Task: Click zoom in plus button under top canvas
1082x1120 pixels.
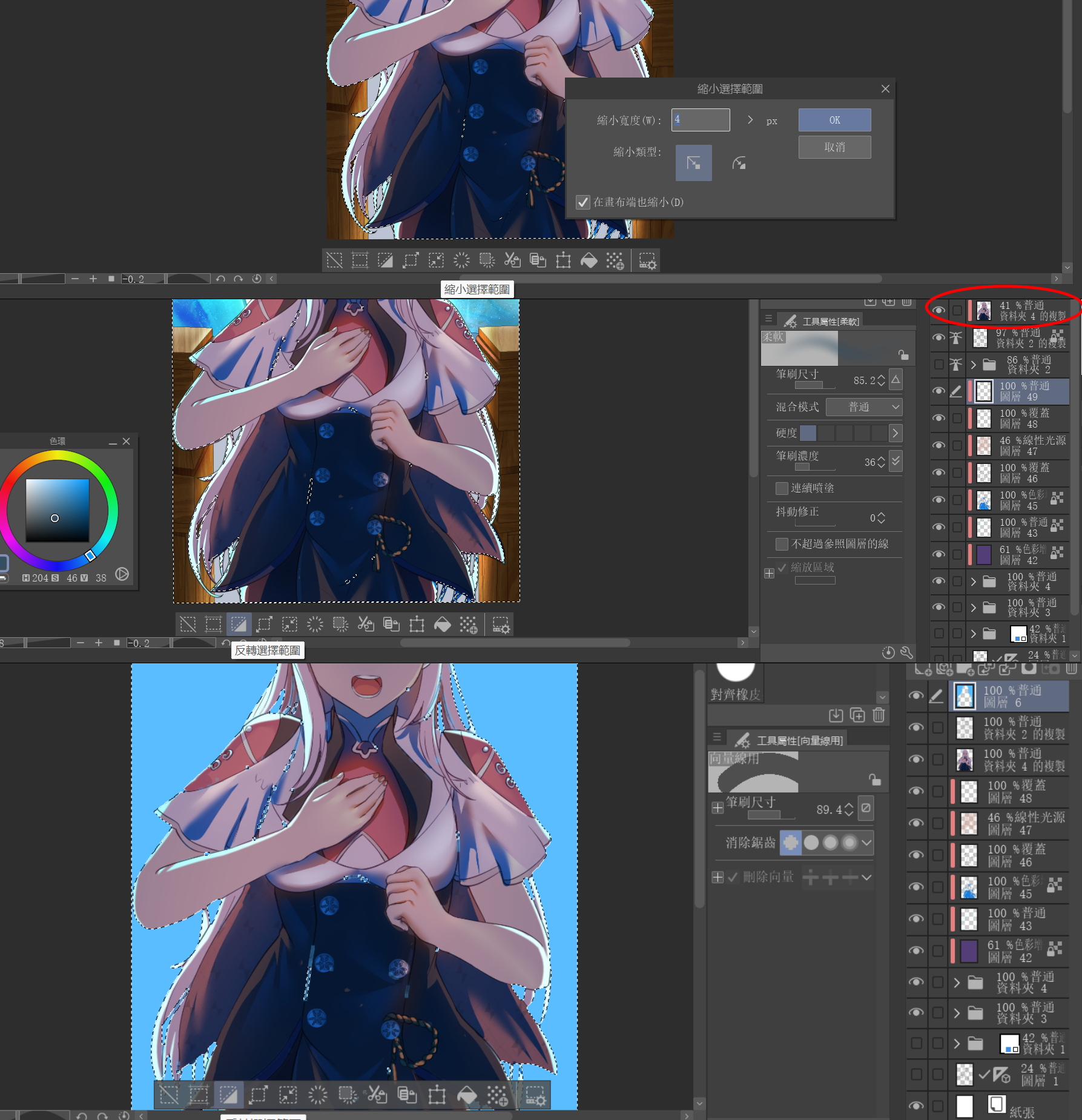Action: pos(93,279)
